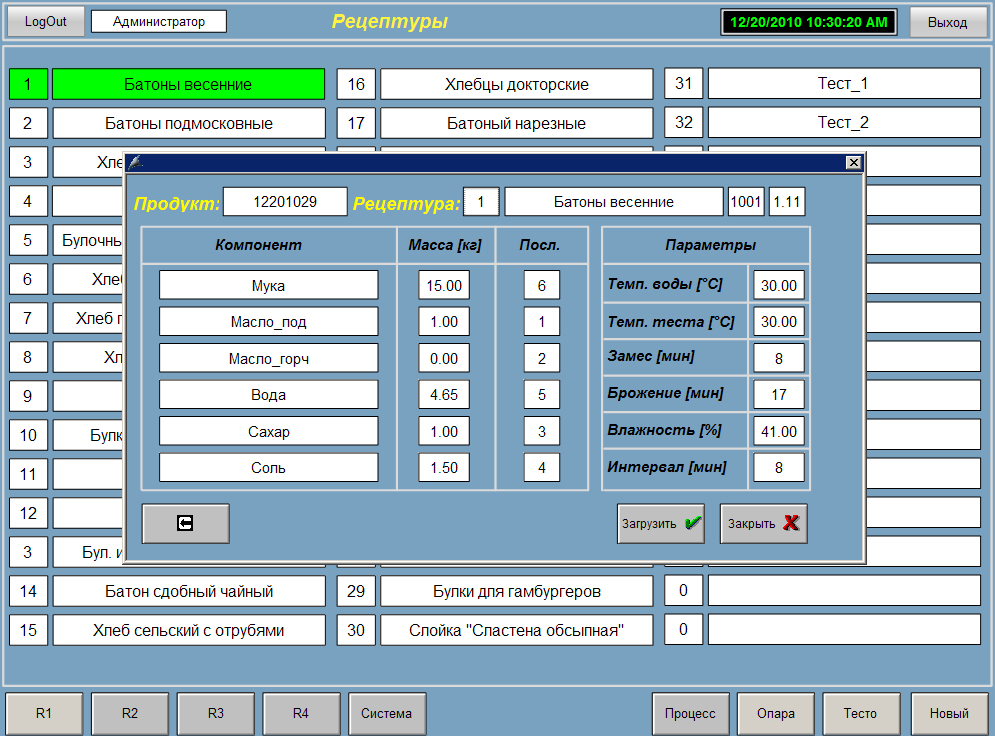Click Темп. теста value 30.00
The image size is (995, 736).
coord(779,322)
